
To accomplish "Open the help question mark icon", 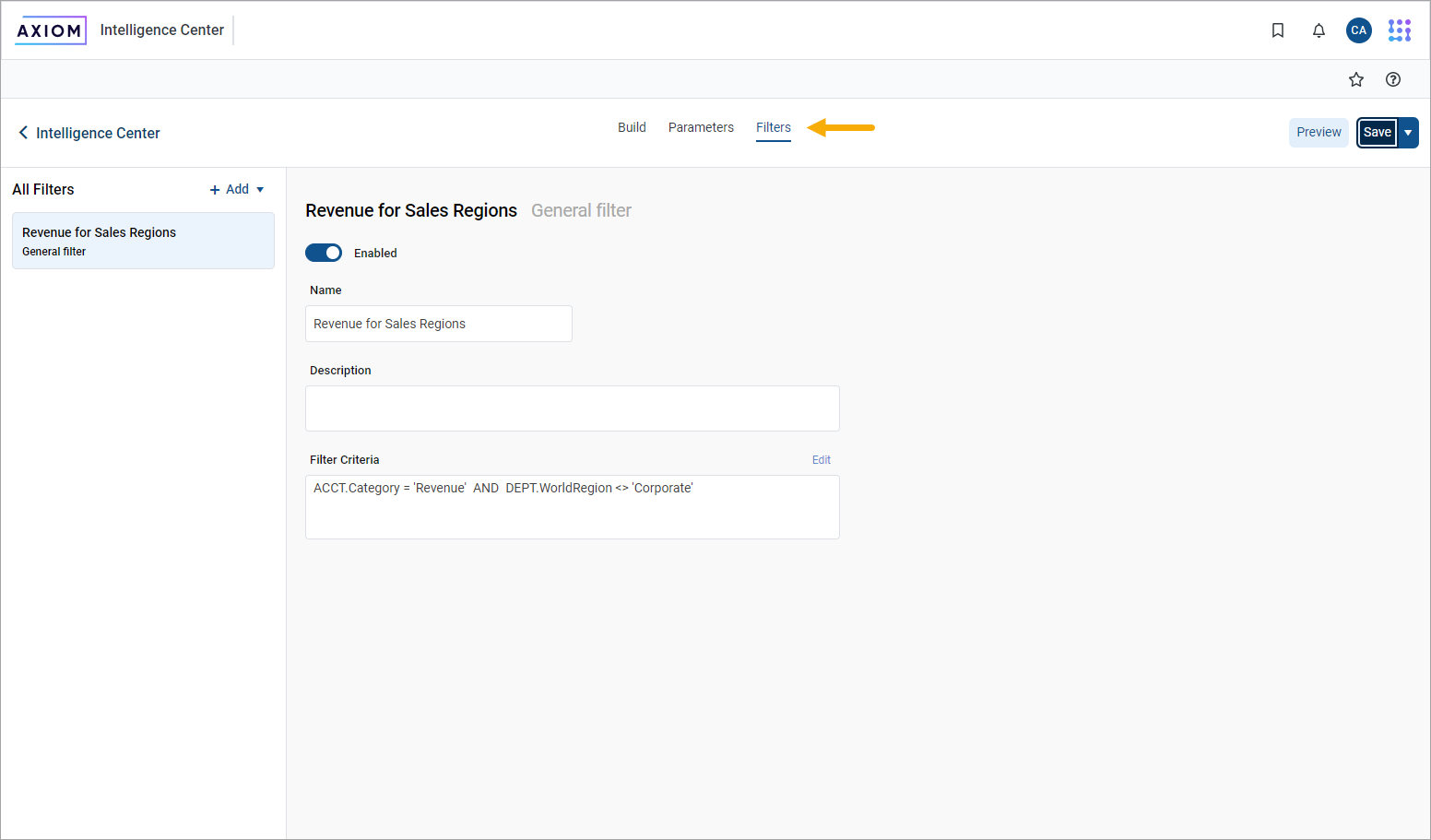I will 1392,79.
